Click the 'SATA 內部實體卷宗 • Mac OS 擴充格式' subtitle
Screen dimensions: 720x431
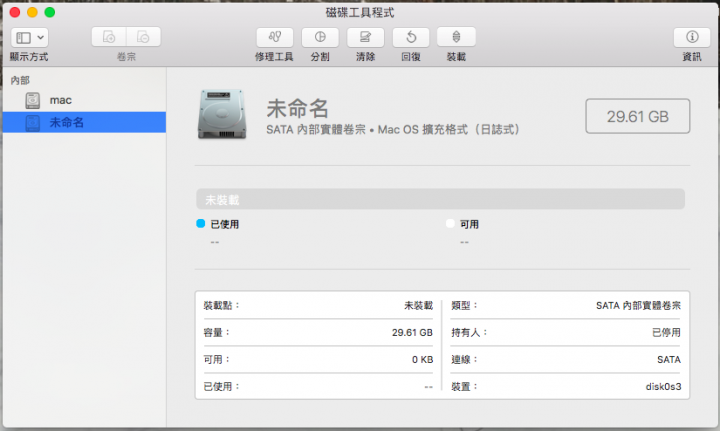[393, 130]
